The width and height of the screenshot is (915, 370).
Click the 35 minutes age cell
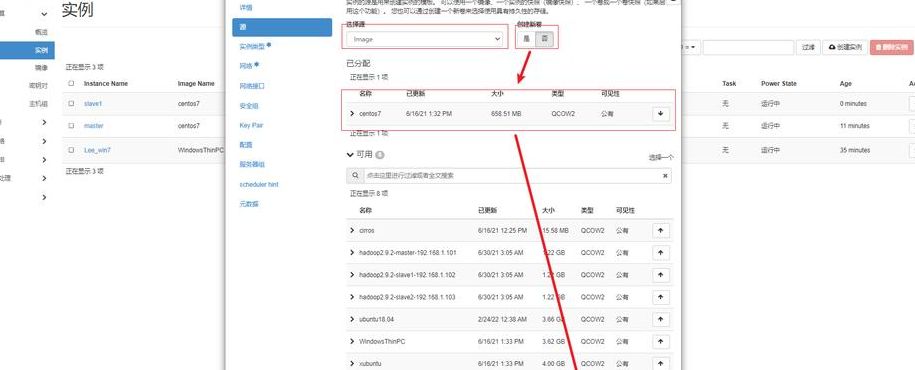855,150
